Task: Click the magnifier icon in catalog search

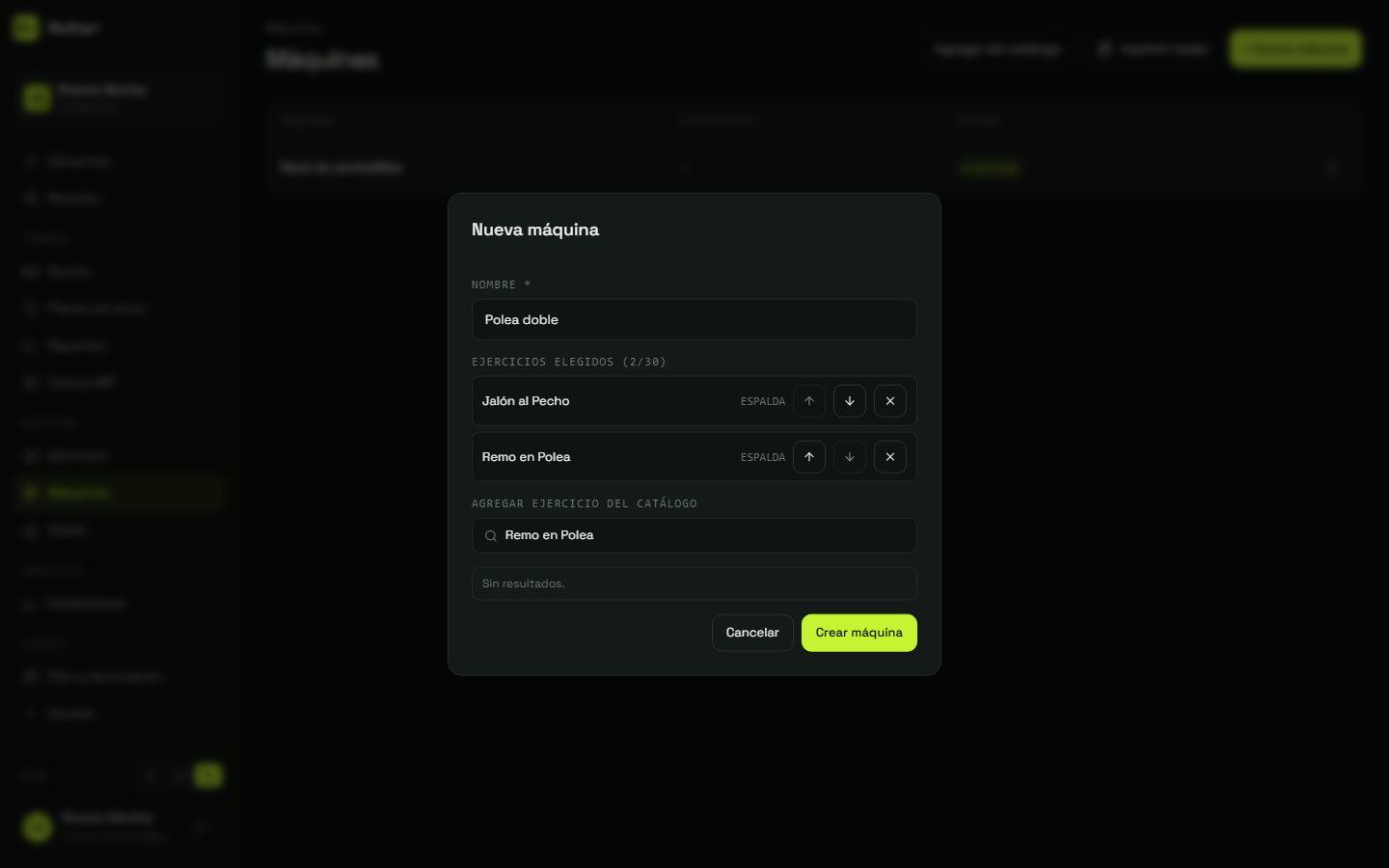Action: coord(491,536)
